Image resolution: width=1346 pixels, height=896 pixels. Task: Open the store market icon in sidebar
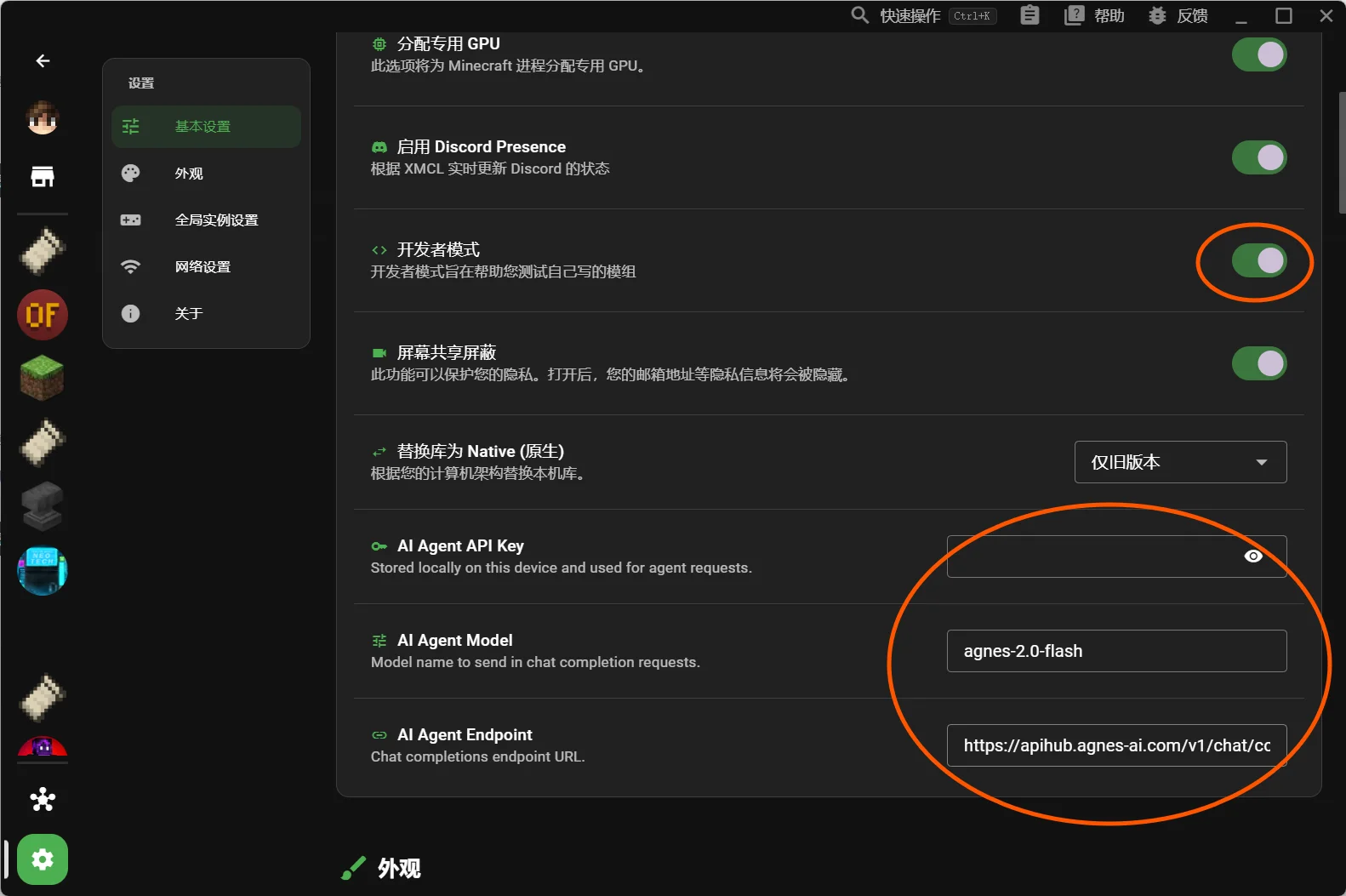[43, 176]
